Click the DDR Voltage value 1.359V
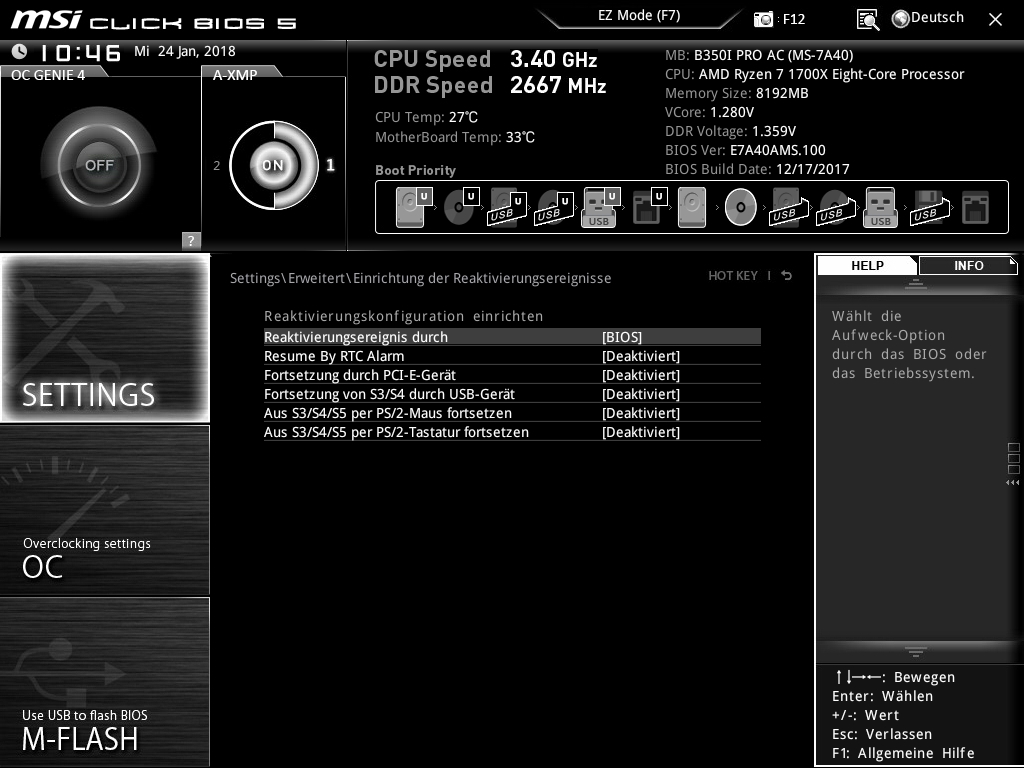This screenshot has height=768, width=1024. pos(774,131)
